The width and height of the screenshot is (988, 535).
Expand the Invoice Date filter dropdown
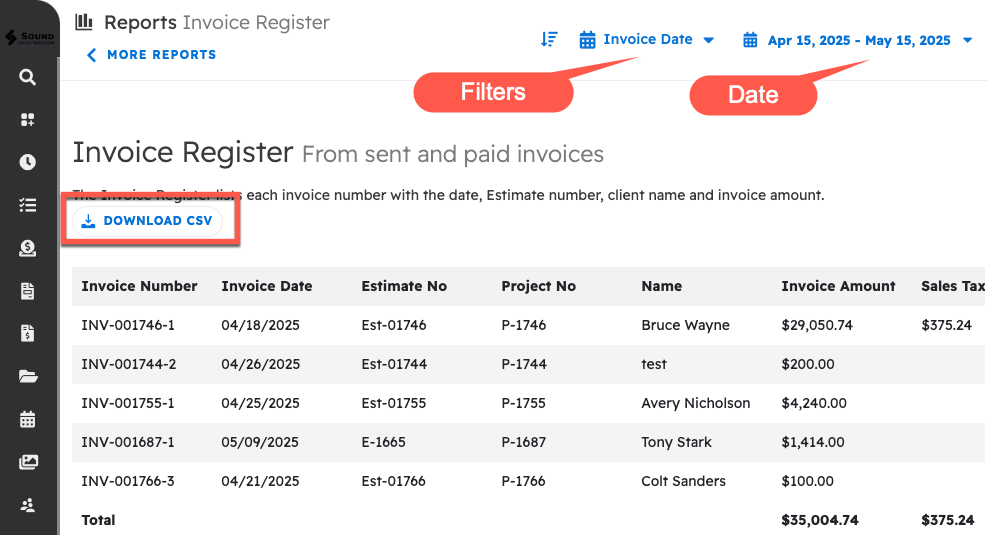pyautogui.click(x=647, y=40)
